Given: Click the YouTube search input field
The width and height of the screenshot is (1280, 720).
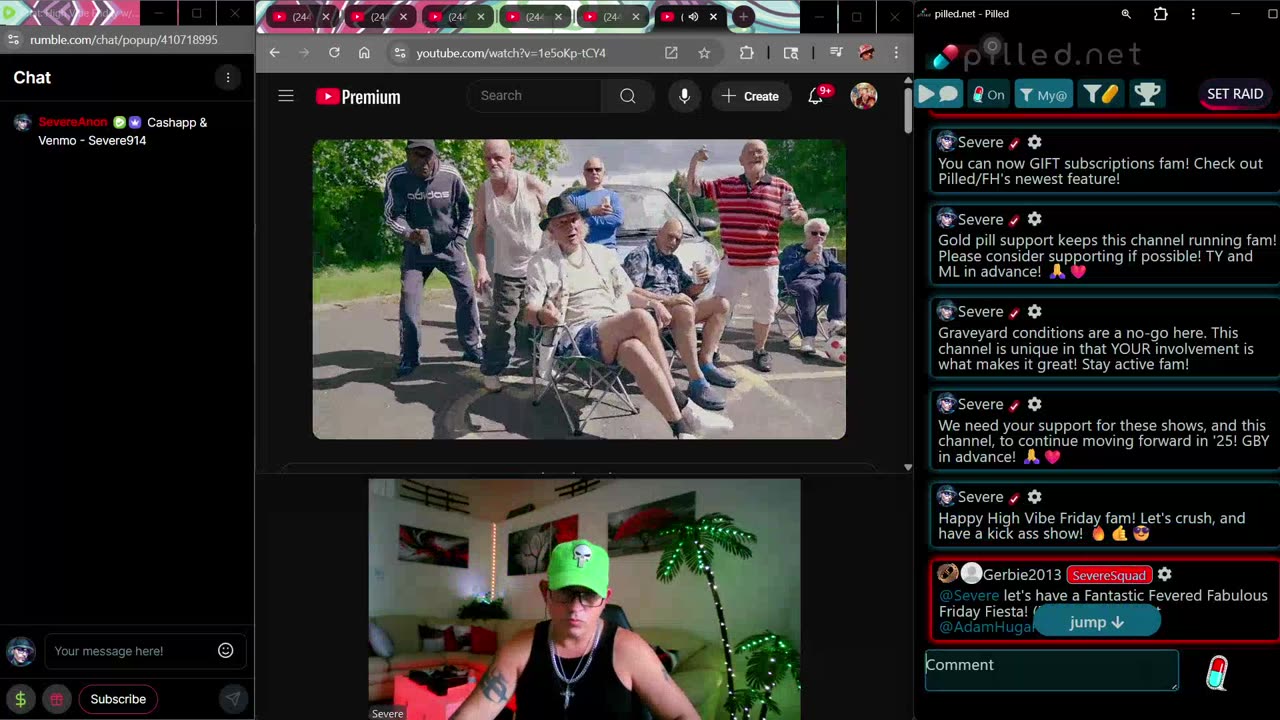Looking at the screenshot, I should tap(535, 96).
